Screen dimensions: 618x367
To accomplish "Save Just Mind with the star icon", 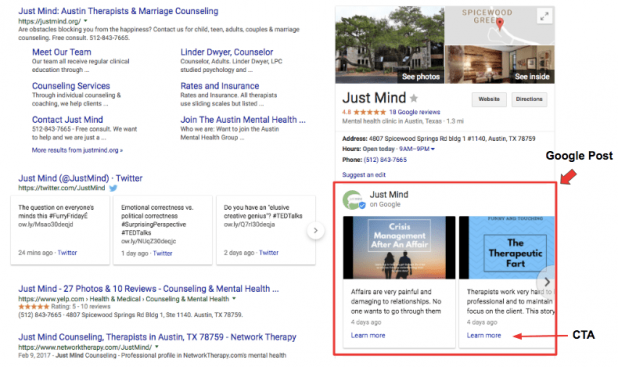I will 414,98.
